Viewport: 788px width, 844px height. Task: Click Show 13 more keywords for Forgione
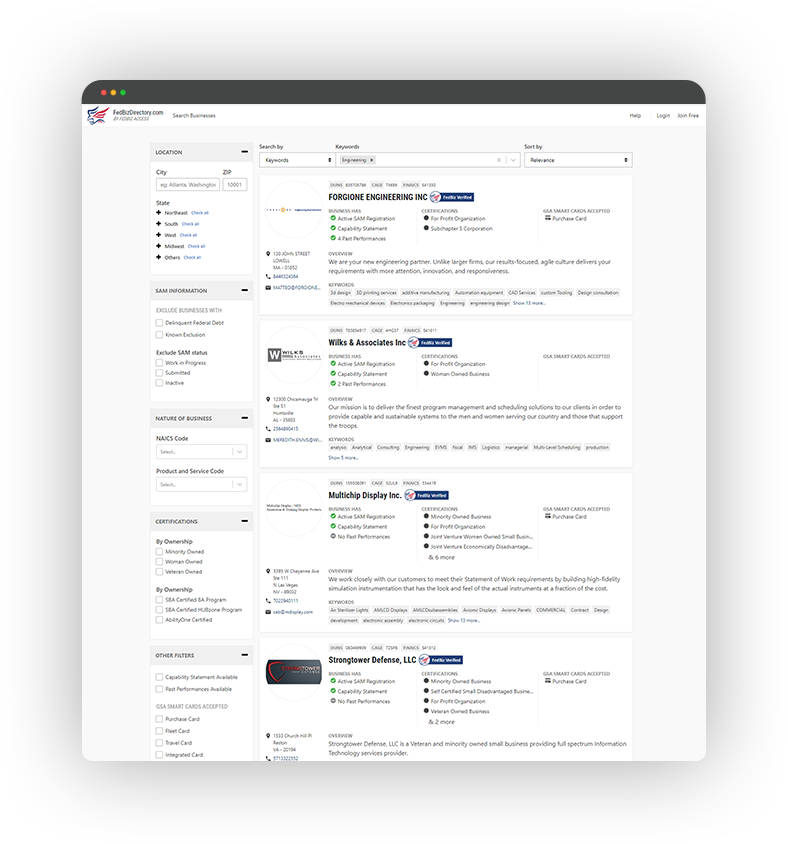pos(529,303)
